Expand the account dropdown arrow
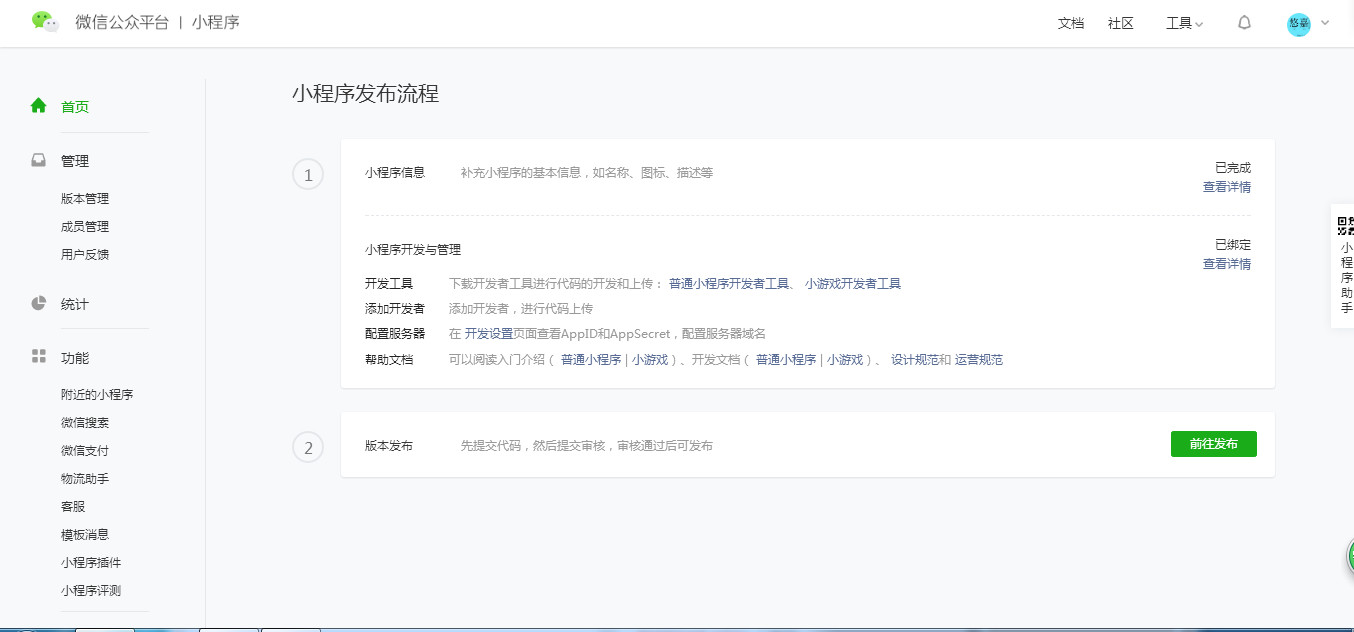 click(1325, 23)
